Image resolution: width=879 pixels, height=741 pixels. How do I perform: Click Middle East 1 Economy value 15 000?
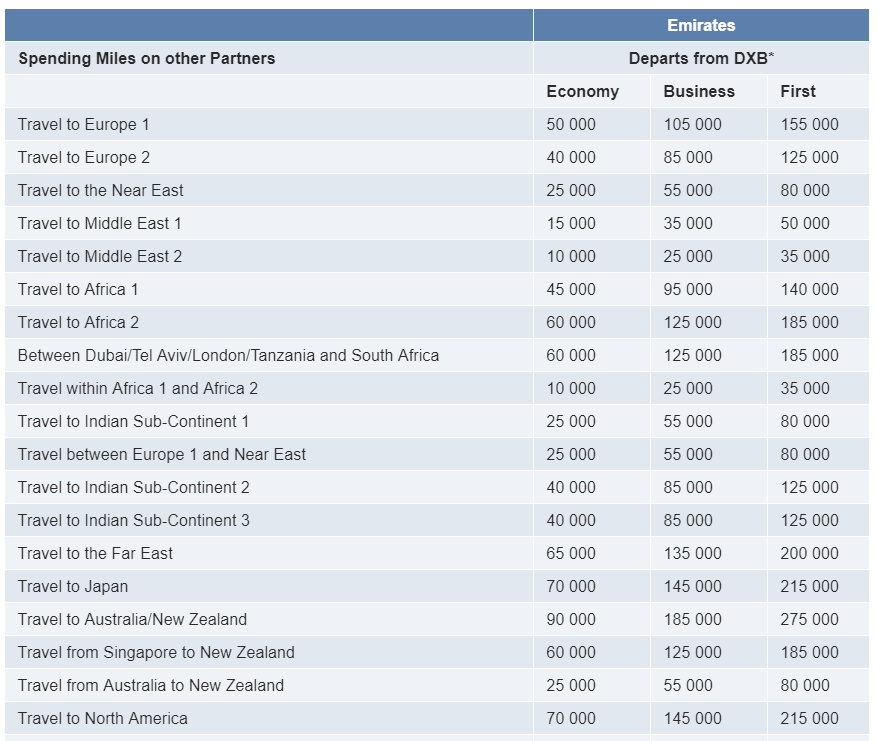(x=571, y=224)
